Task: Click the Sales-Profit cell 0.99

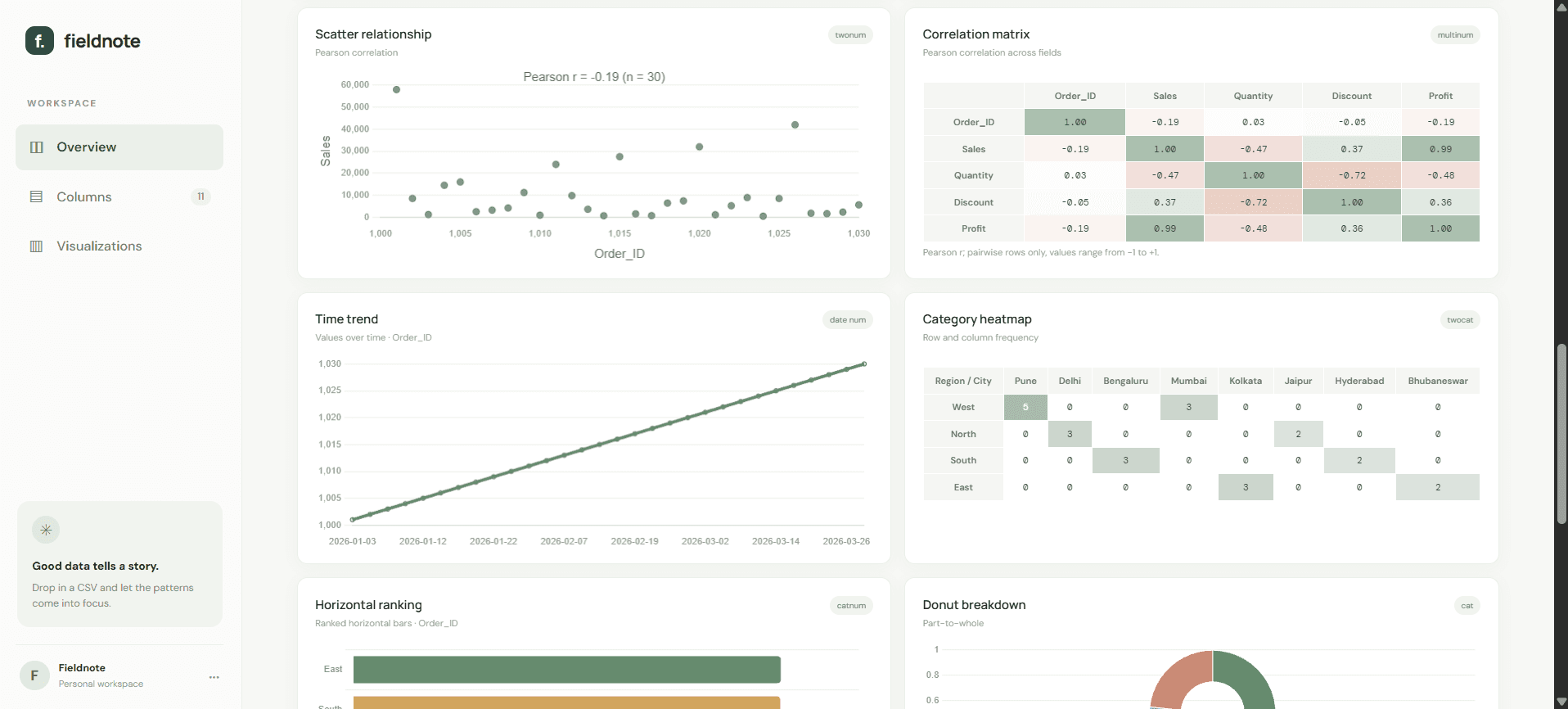Action: pos(1440,149)
